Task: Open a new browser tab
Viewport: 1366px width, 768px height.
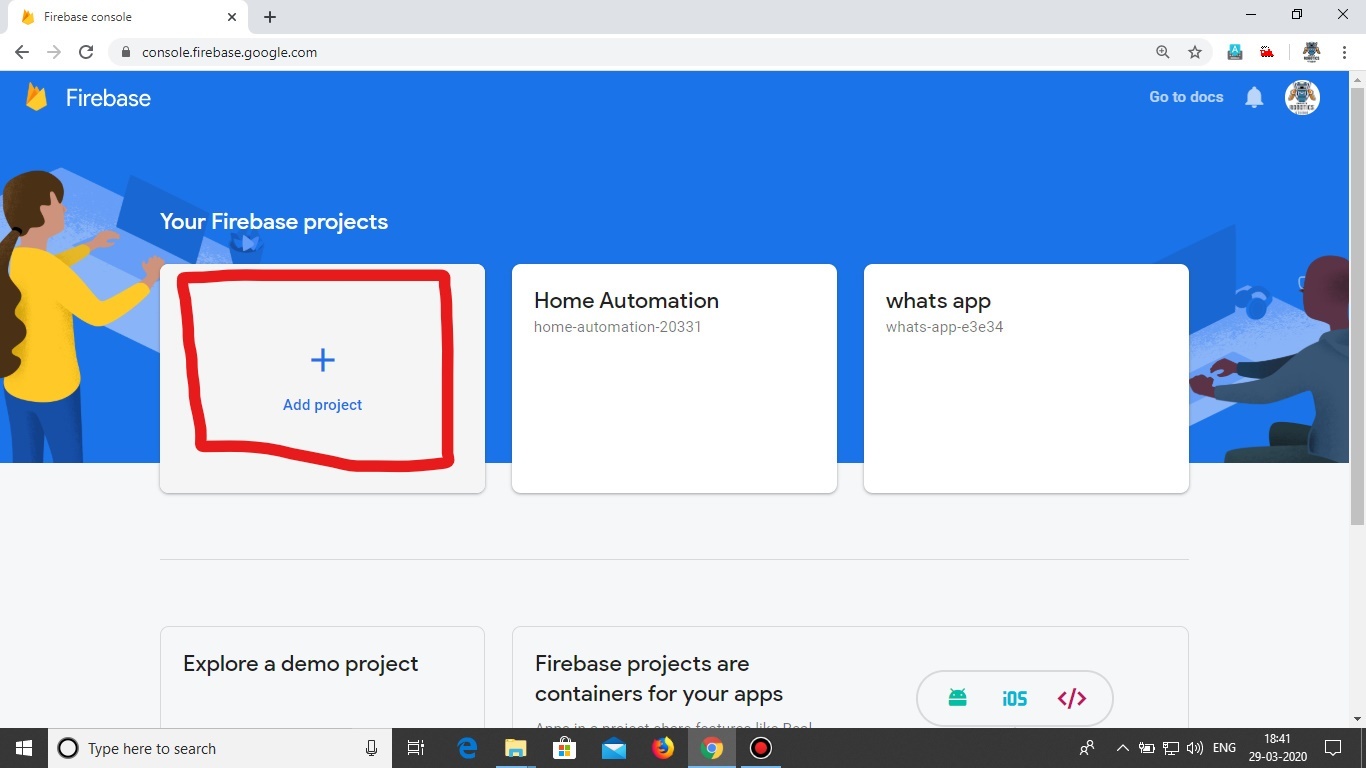Action: pyautogui.click(x=270, y=17)
